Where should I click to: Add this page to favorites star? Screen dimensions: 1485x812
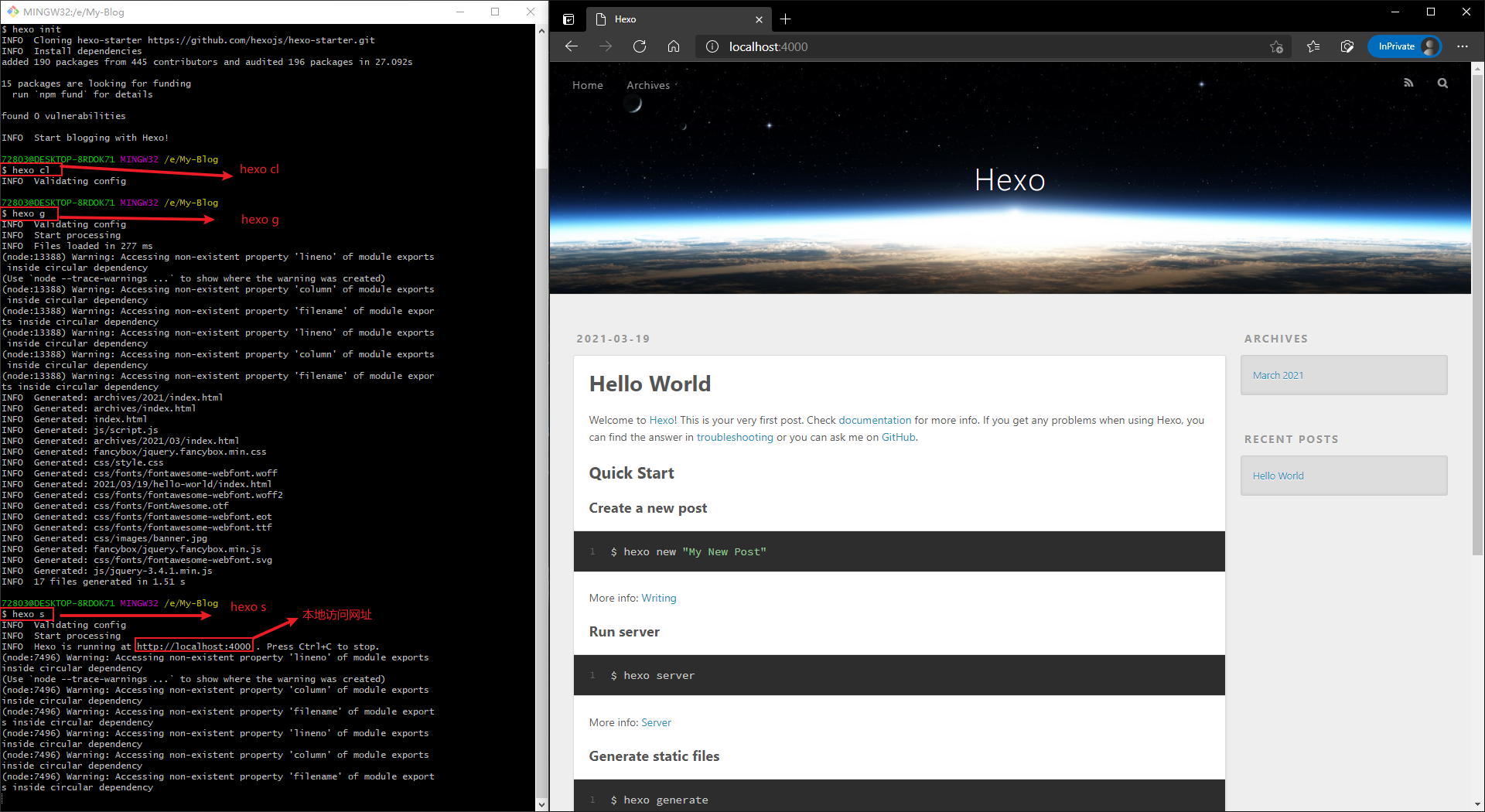(x=1276, y=46)
